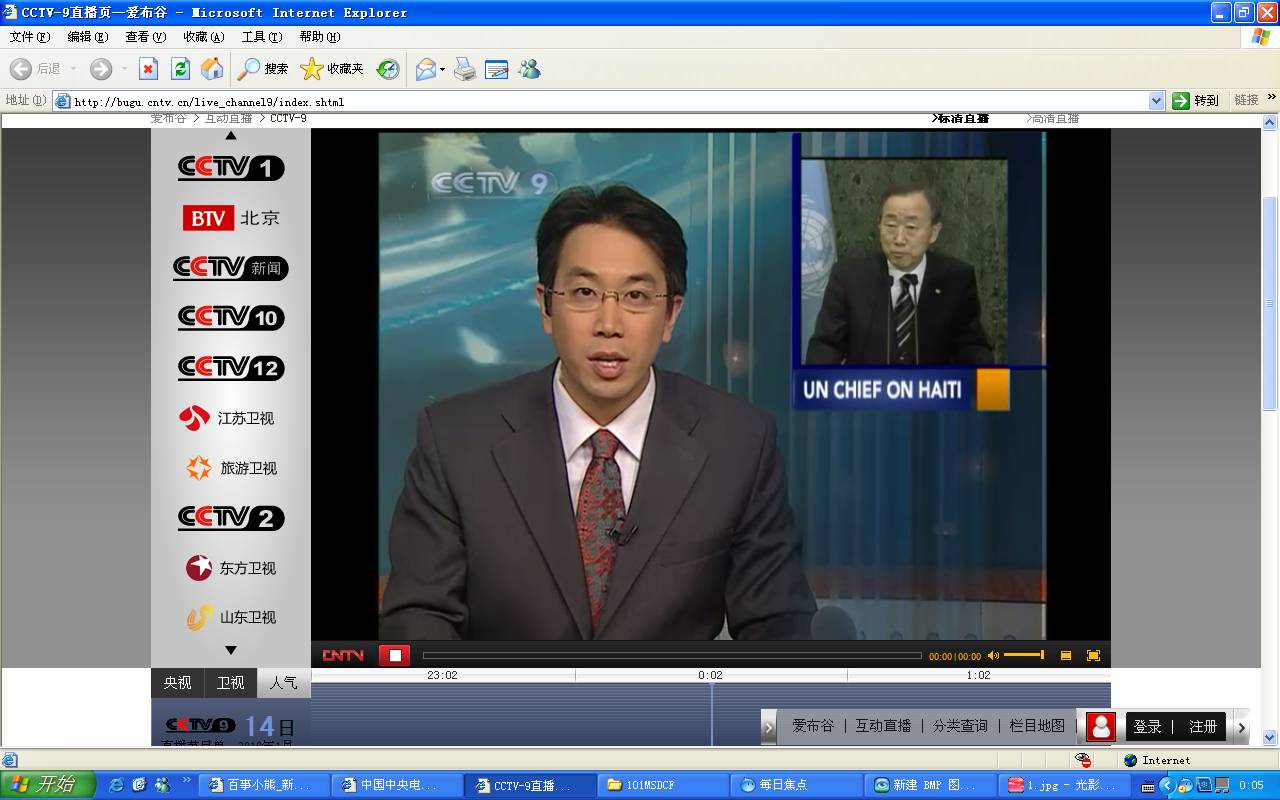Click the 转到 Go button
The image size is (1280, 800).
pos(1197,101)
